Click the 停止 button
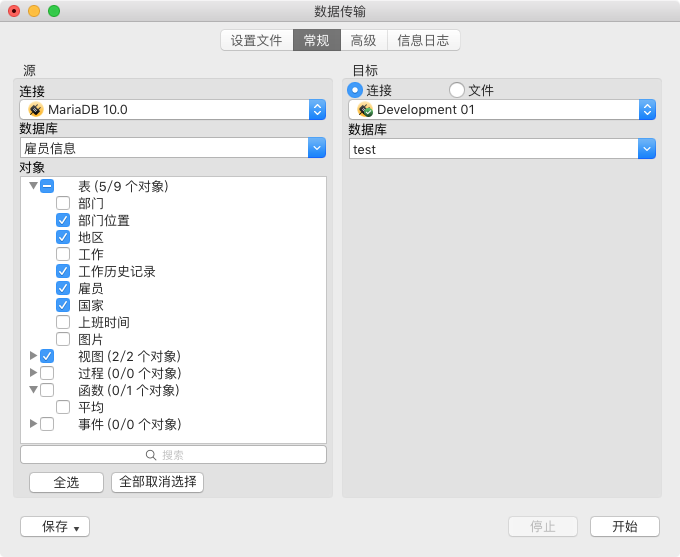Screen dimensions: 680x557 point(543,526)
